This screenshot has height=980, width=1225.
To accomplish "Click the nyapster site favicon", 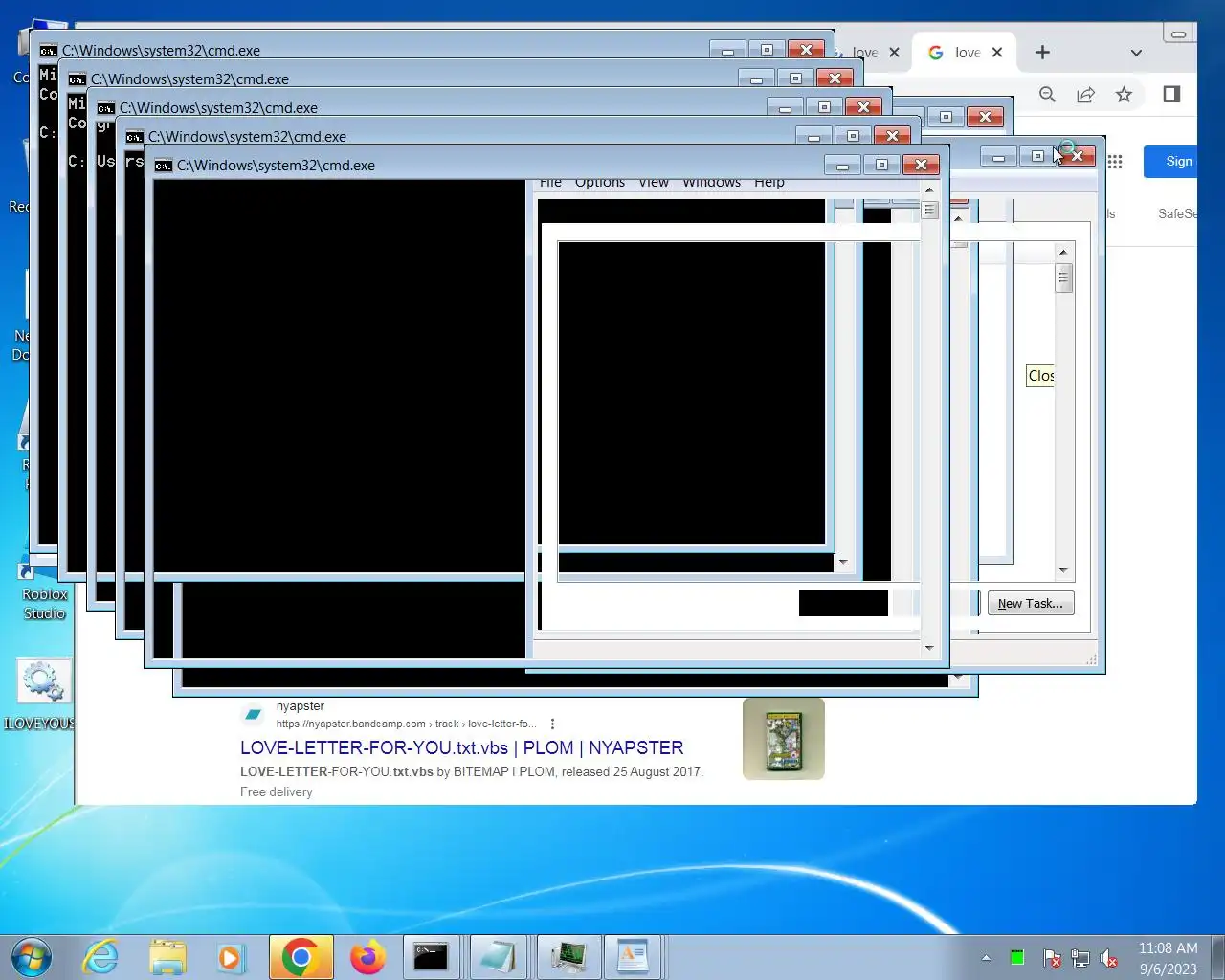I will click(254, 714).
